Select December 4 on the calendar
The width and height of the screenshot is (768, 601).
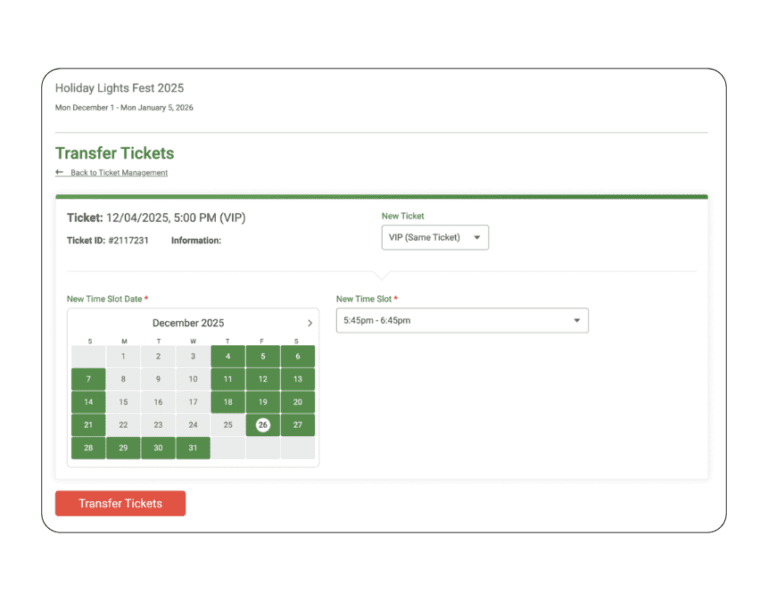point(228,357)
